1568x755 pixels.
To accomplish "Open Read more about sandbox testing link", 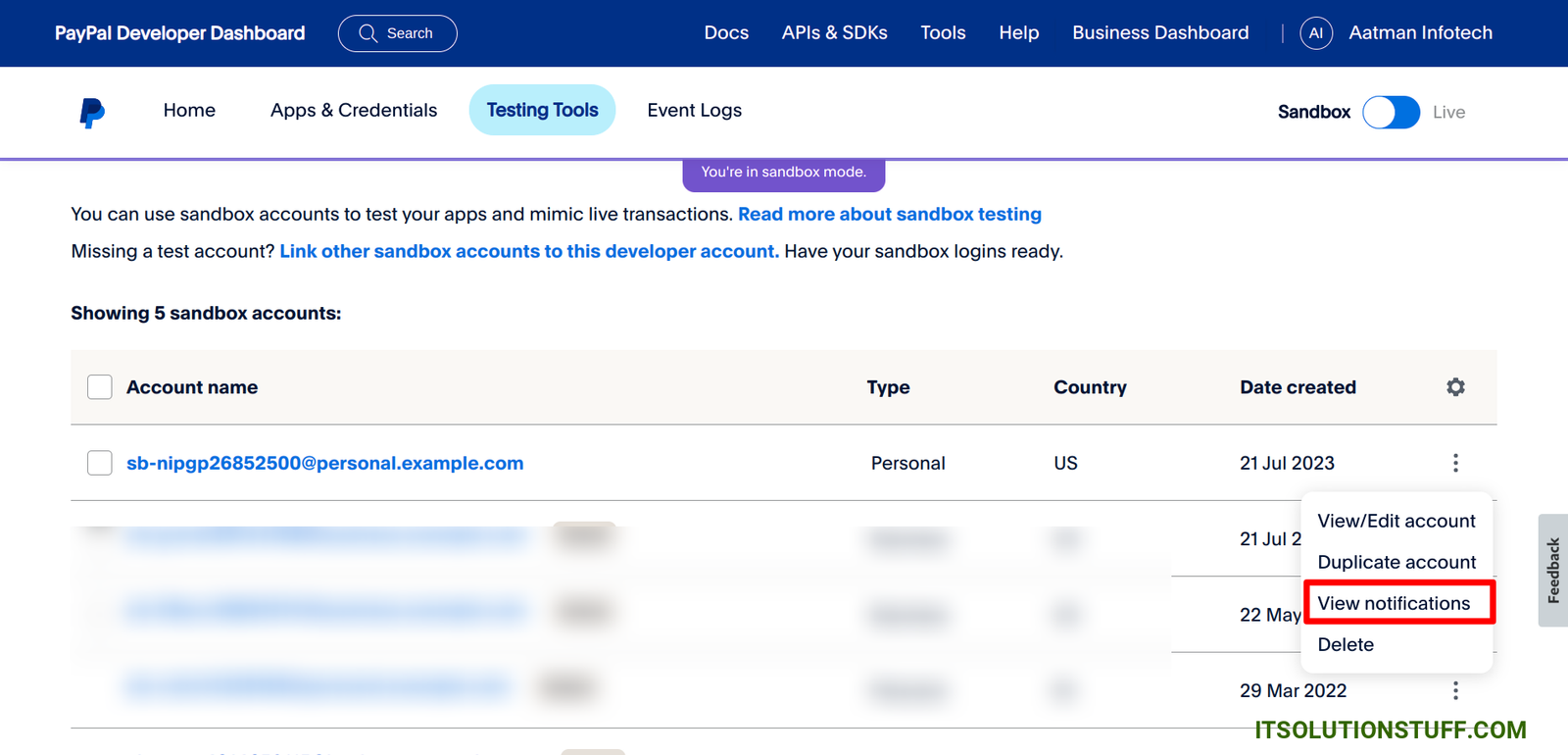I will point(889,214).
